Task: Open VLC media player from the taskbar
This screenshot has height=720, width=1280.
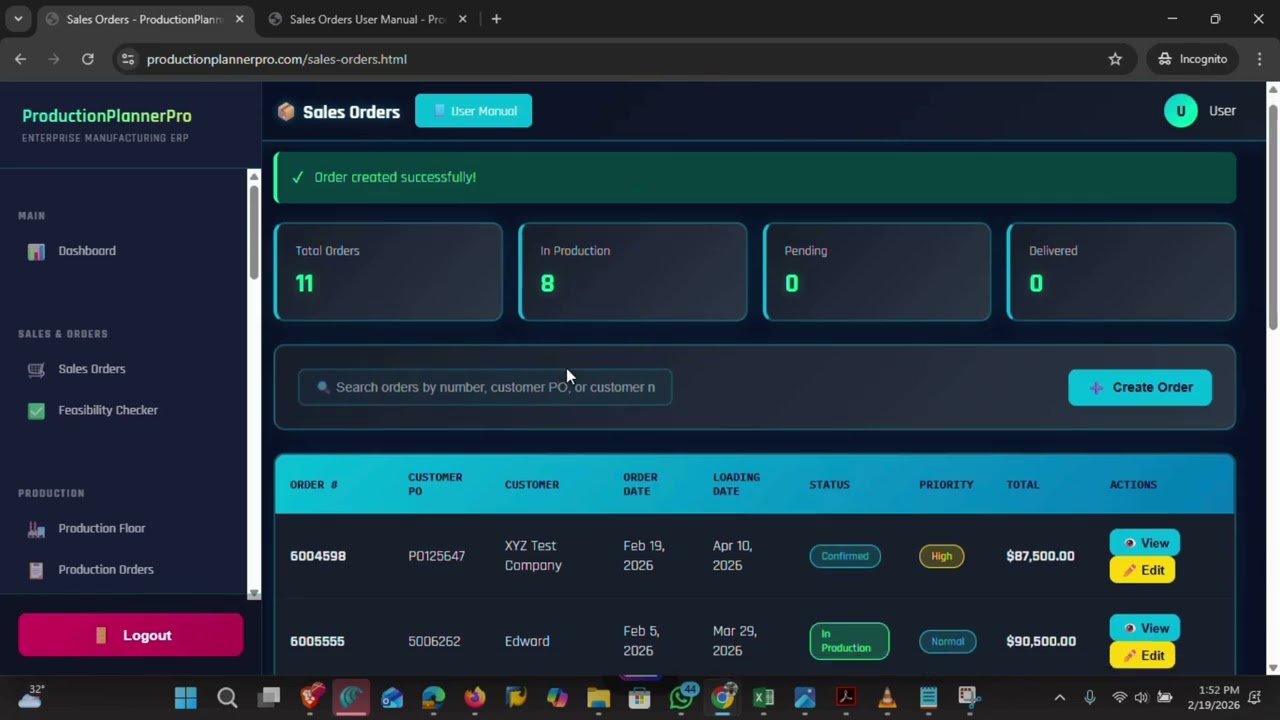Action: point(887,697)
